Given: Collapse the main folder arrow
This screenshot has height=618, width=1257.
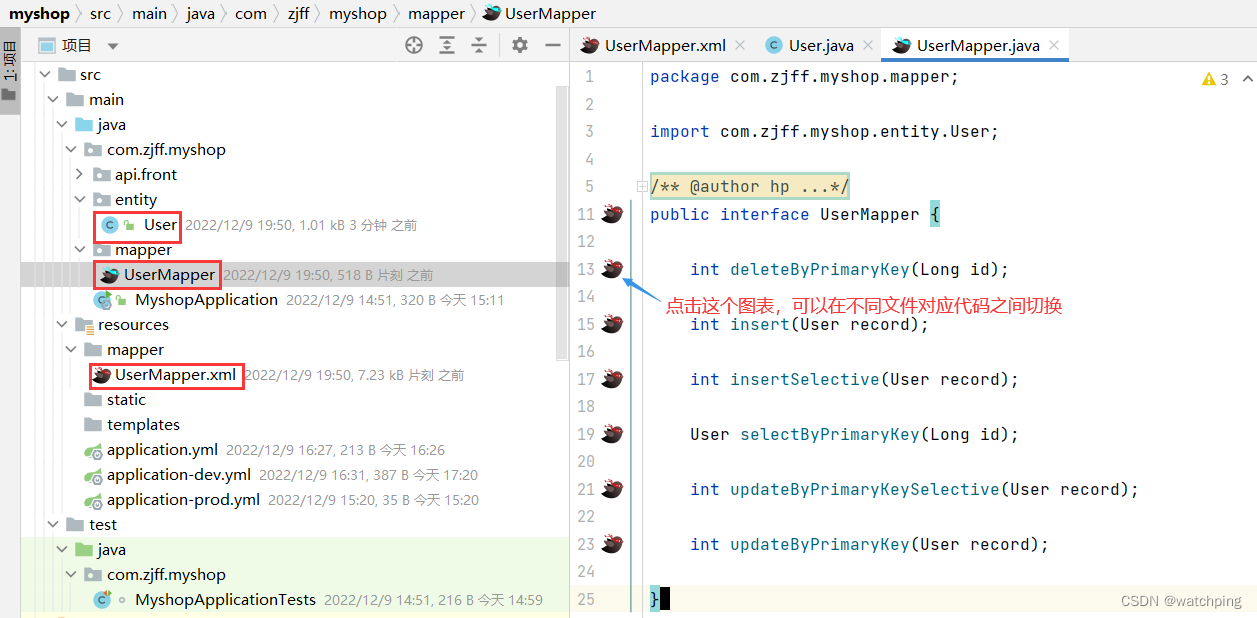Looking at the screenshot, I should coord(53,100).
